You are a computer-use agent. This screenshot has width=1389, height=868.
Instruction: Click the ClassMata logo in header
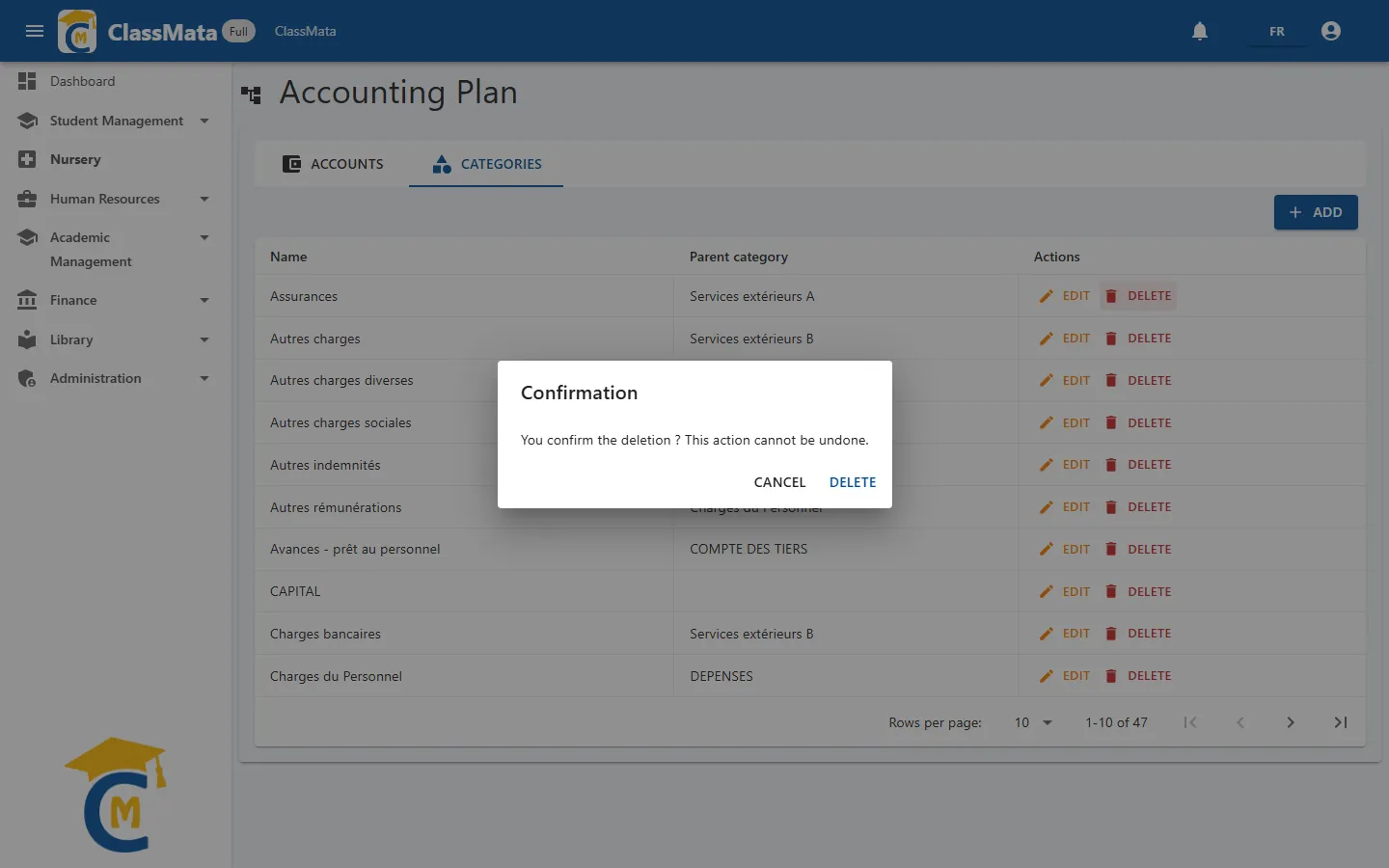[x=77, y=31]
